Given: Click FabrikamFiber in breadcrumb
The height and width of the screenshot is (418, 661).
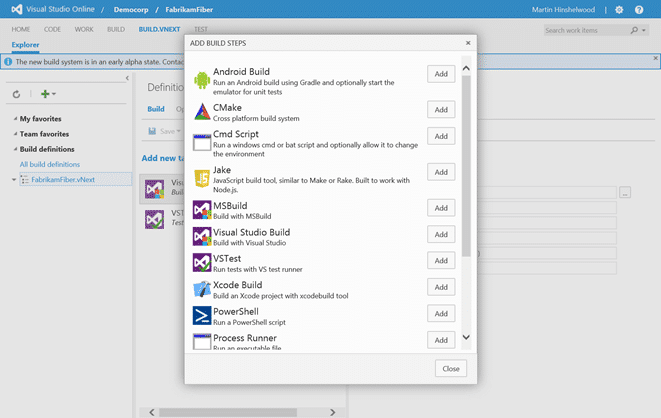Looking at the screenshot, I should [x=189, y=10].
